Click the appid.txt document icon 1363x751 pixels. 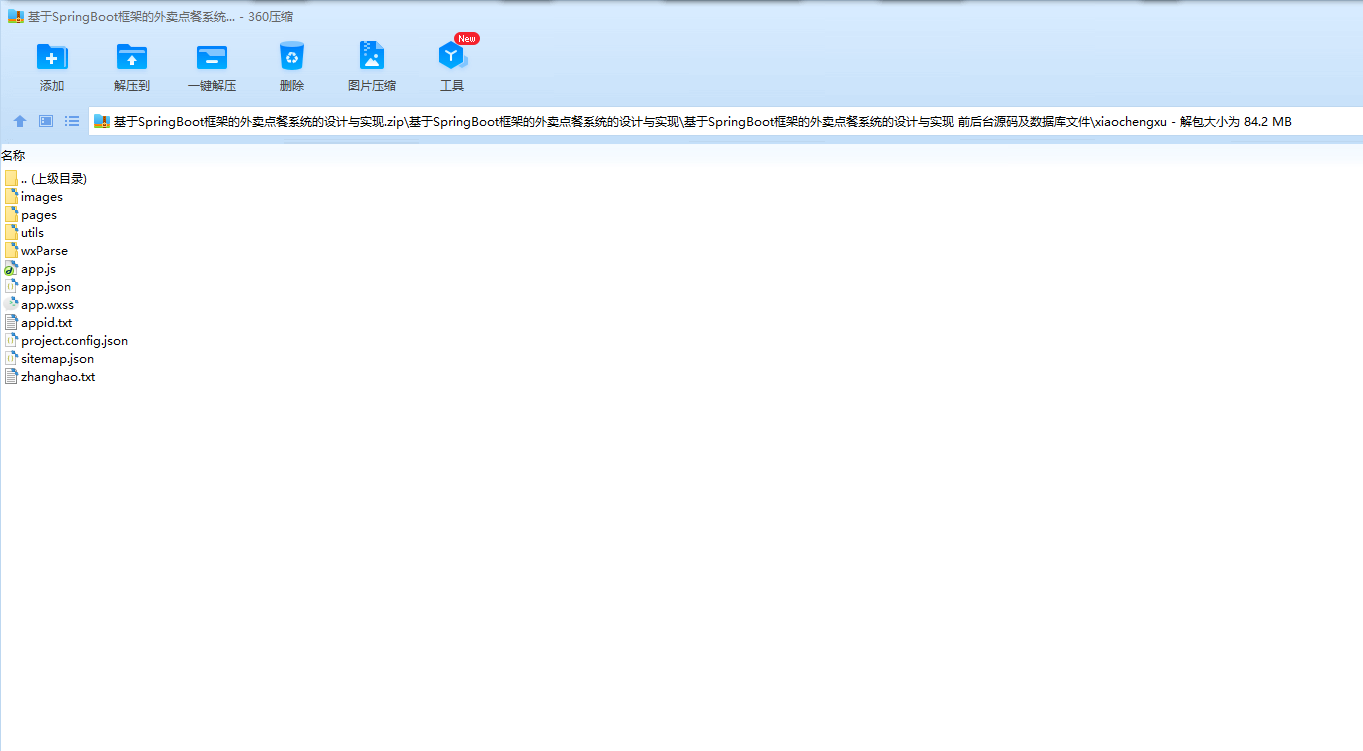point(11,322)
